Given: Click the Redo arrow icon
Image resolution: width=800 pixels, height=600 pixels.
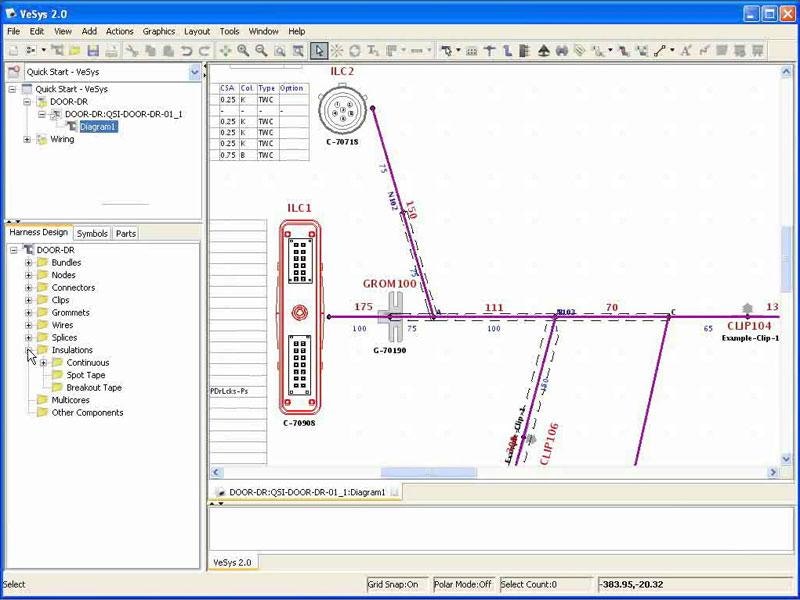Looking at the screenshot, I should click(204, 50).
